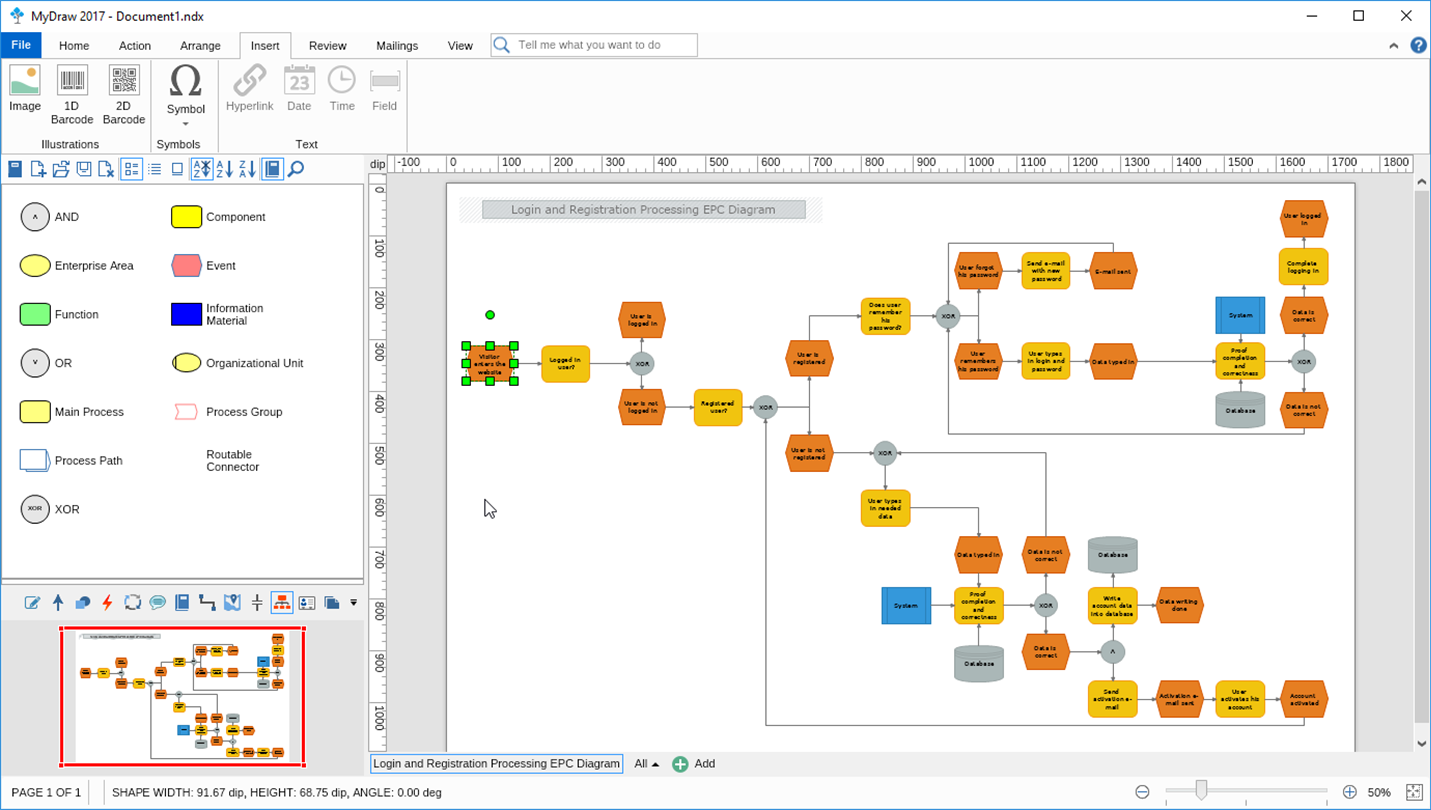Click the pencil edit icon in lower toolbar
This screenshot has height=810, width=1431.
pos(33,602)
